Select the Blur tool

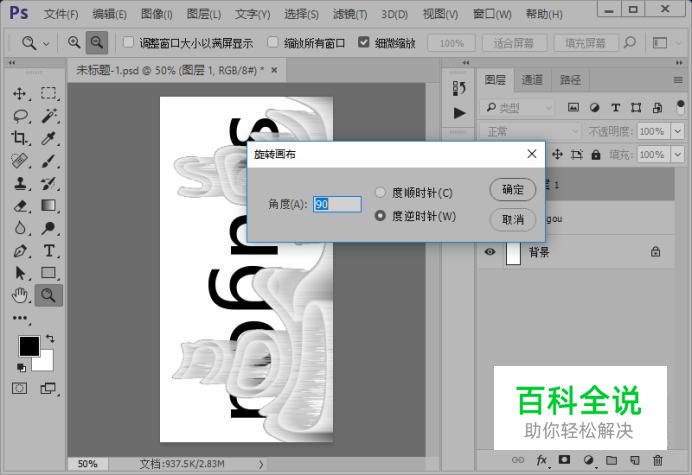pyautogui.click(x=19, y=228)
